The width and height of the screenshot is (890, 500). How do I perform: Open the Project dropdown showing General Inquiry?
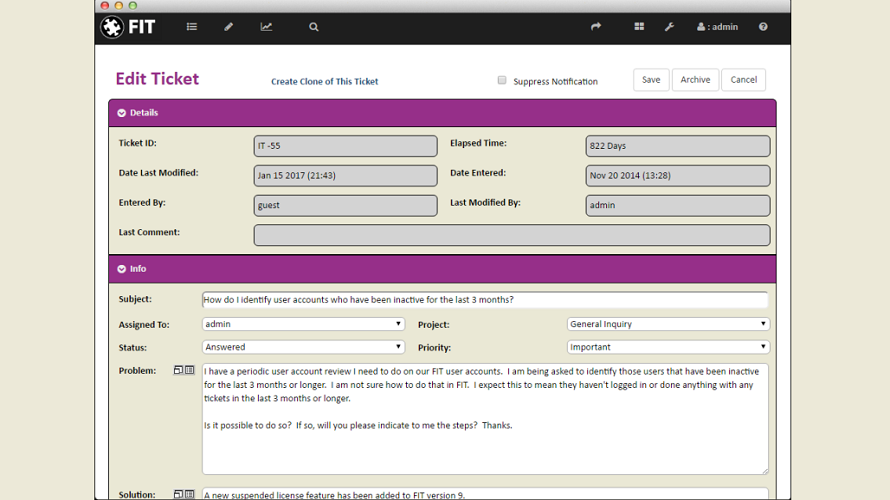[x=668, y=324]
